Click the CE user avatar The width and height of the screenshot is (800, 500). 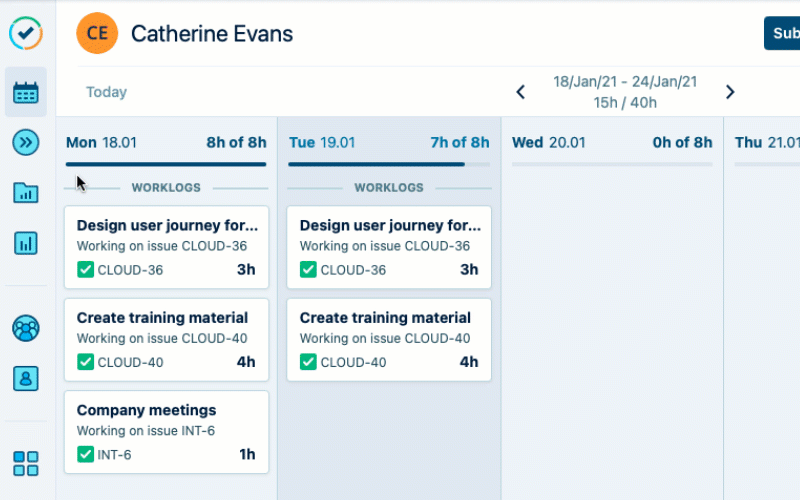tap(97, 34)
